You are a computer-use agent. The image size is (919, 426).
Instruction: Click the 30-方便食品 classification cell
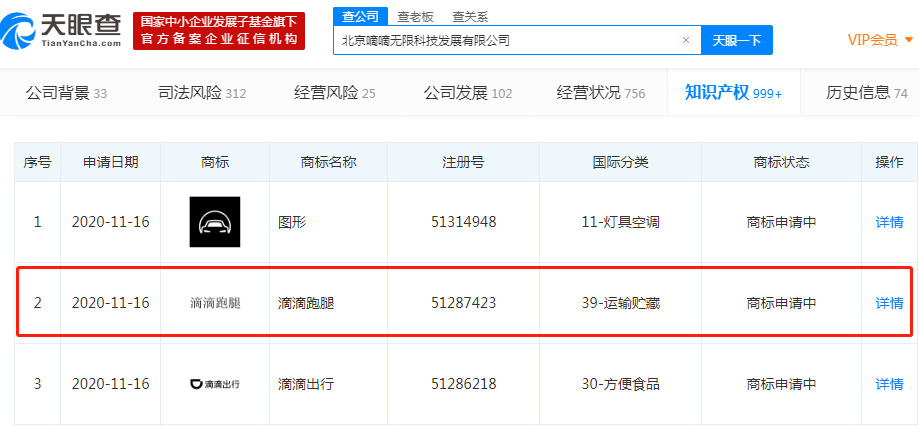tap(621, 384)
